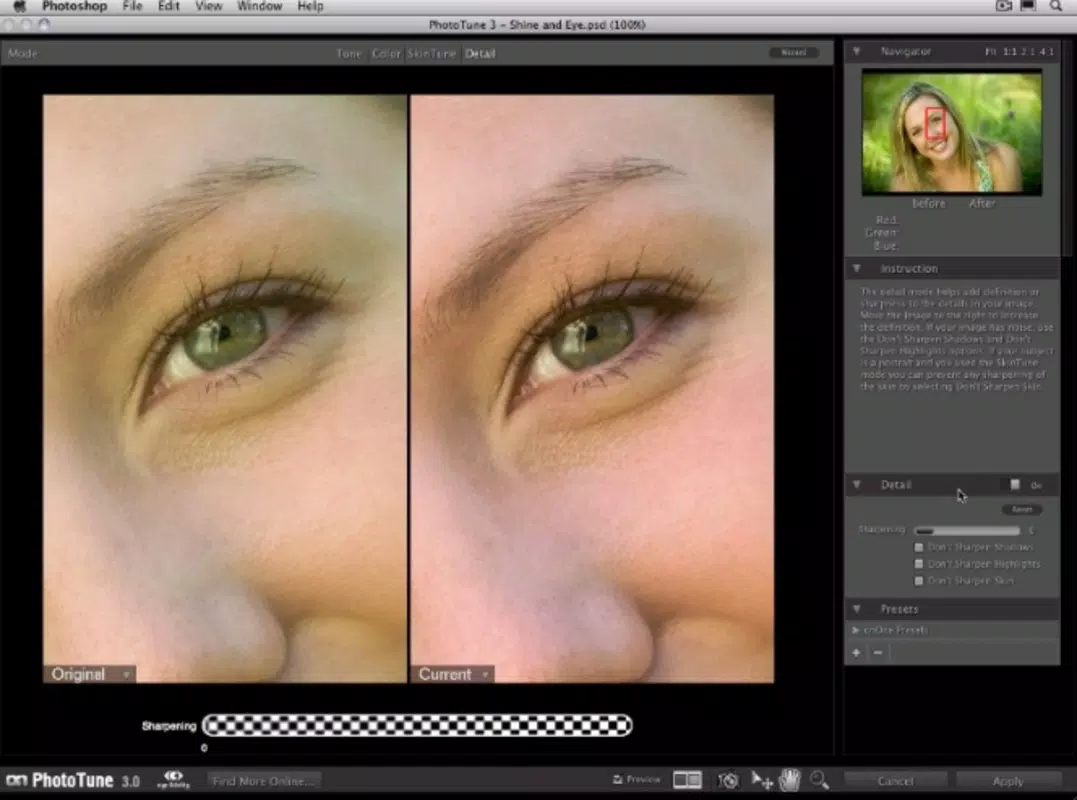Enable Don't Sharpen Highlights
This screenshot has height=800, width=1077.
[919, 564]
